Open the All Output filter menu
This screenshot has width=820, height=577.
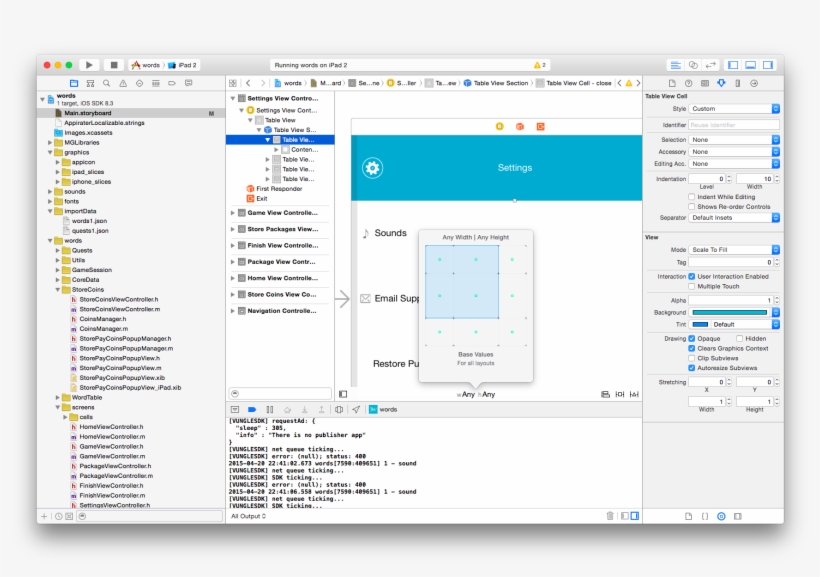click(249, 516)
